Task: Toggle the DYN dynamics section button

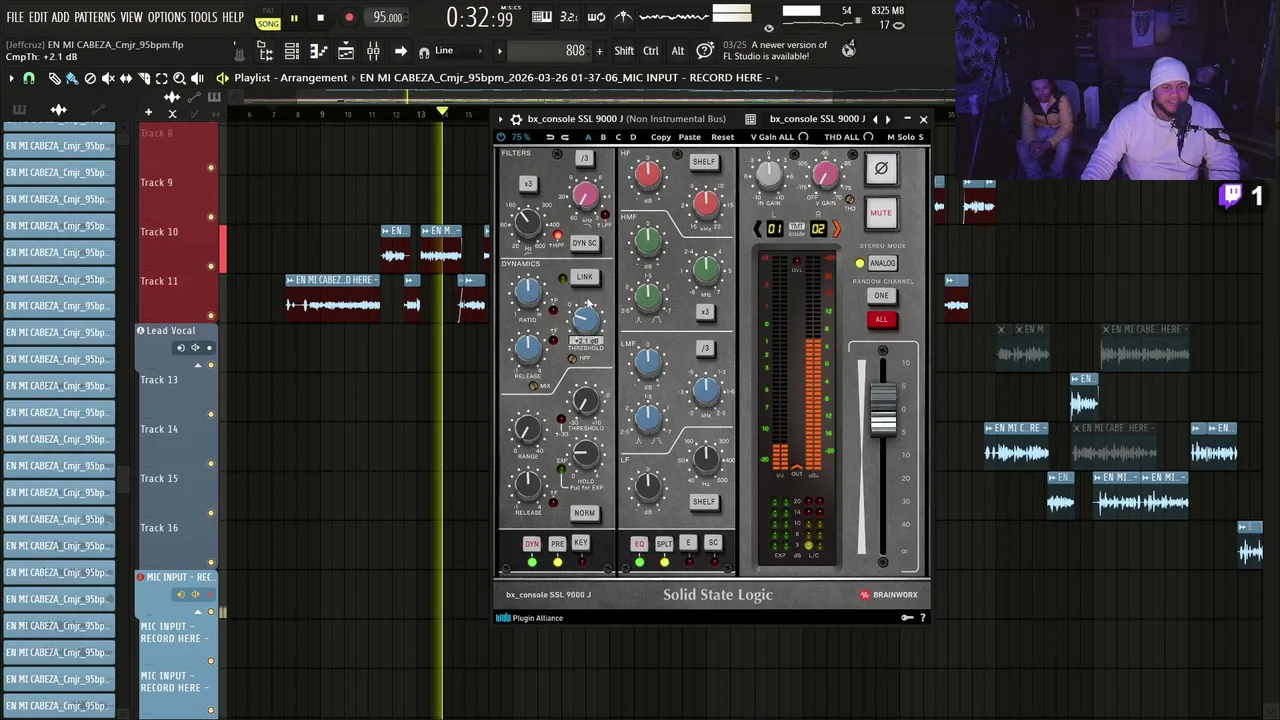Action: (x=532, y=544)
